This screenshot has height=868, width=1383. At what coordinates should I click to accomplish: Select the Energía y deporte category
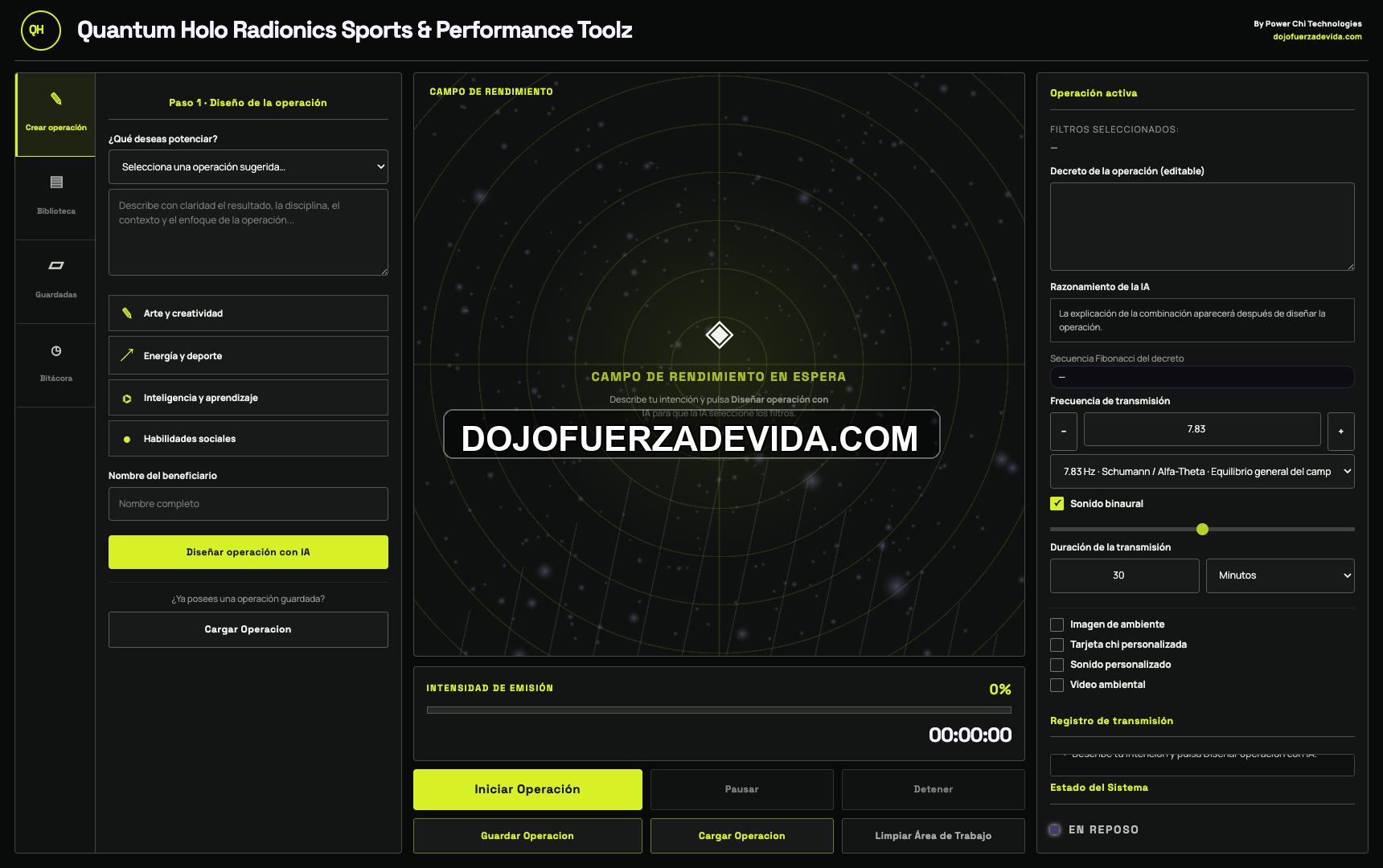click(248, 355)
